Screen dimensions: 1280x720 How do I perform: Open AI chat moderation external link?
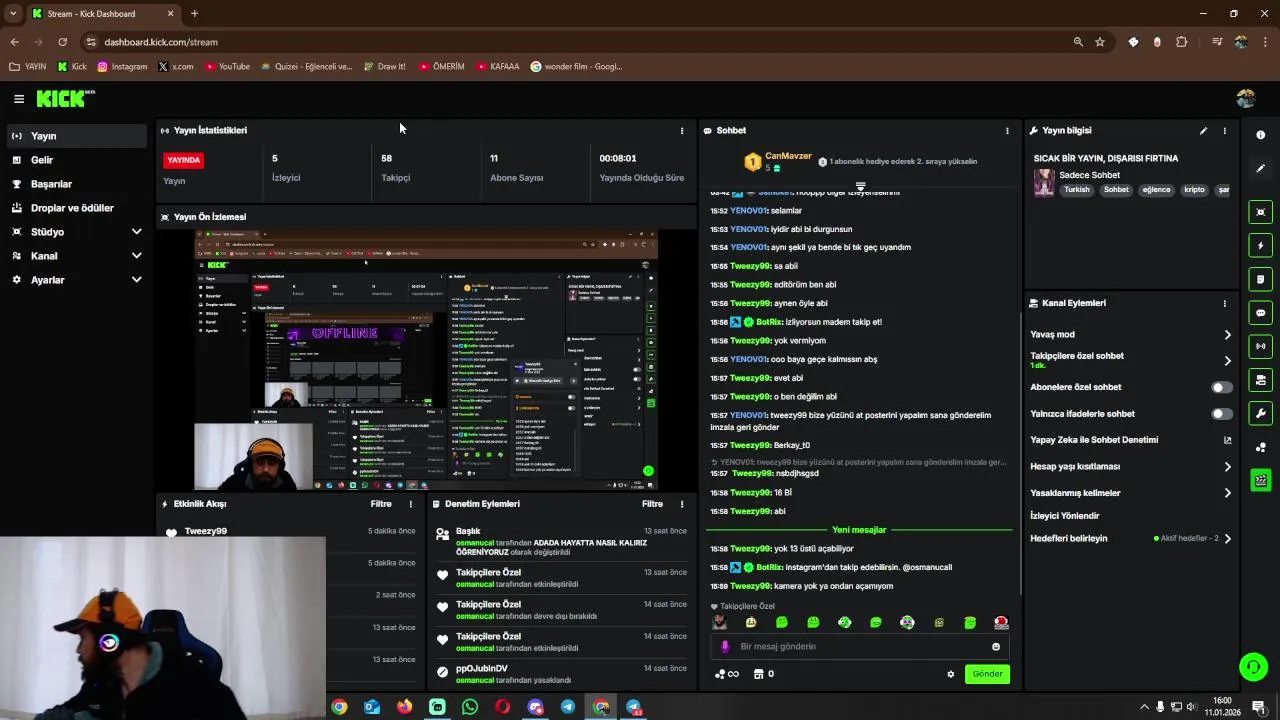coord(1227,440)
